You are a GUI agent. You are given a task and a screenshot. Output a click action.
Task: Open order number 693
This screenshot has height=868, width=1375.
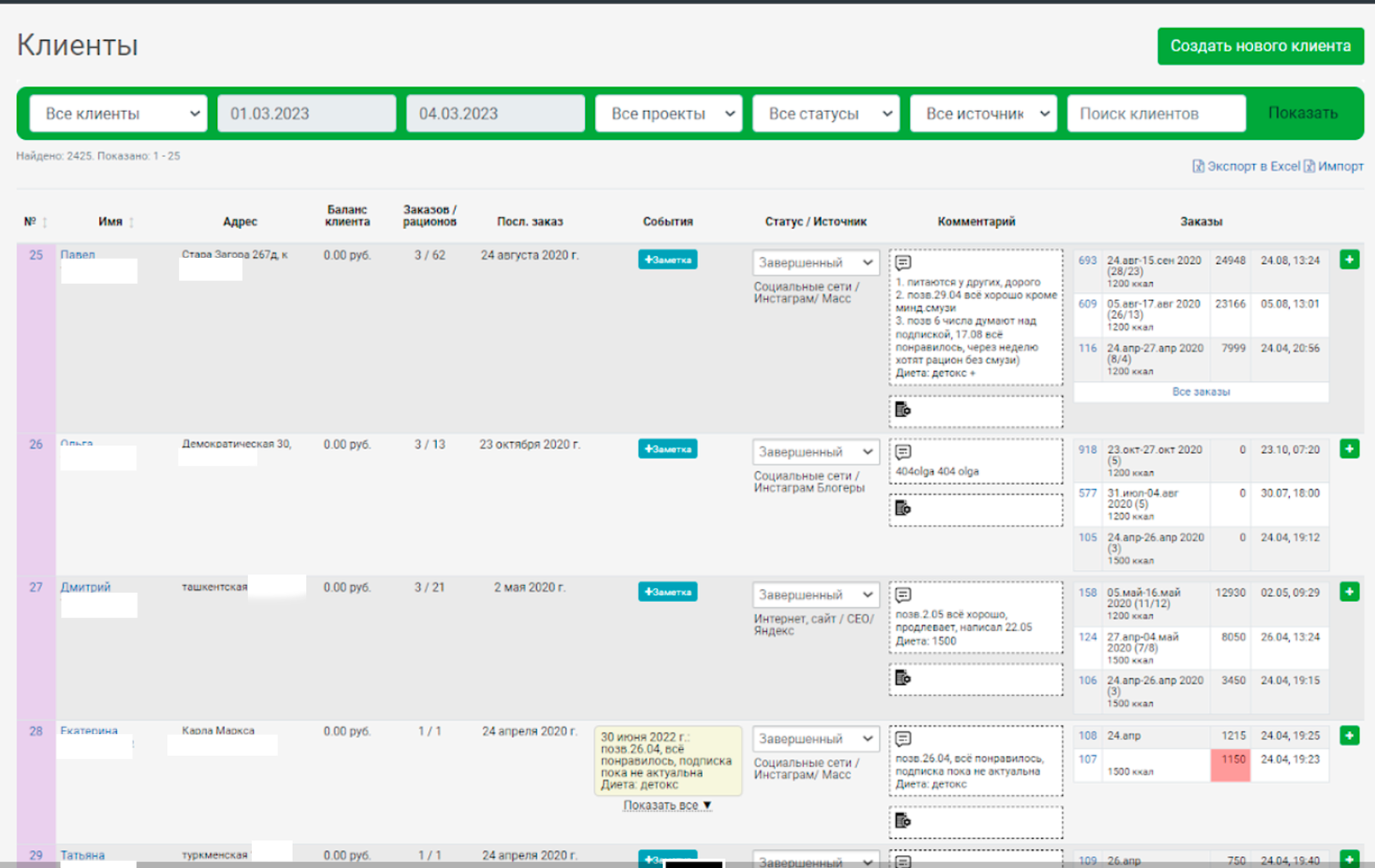coord(1087,260)
